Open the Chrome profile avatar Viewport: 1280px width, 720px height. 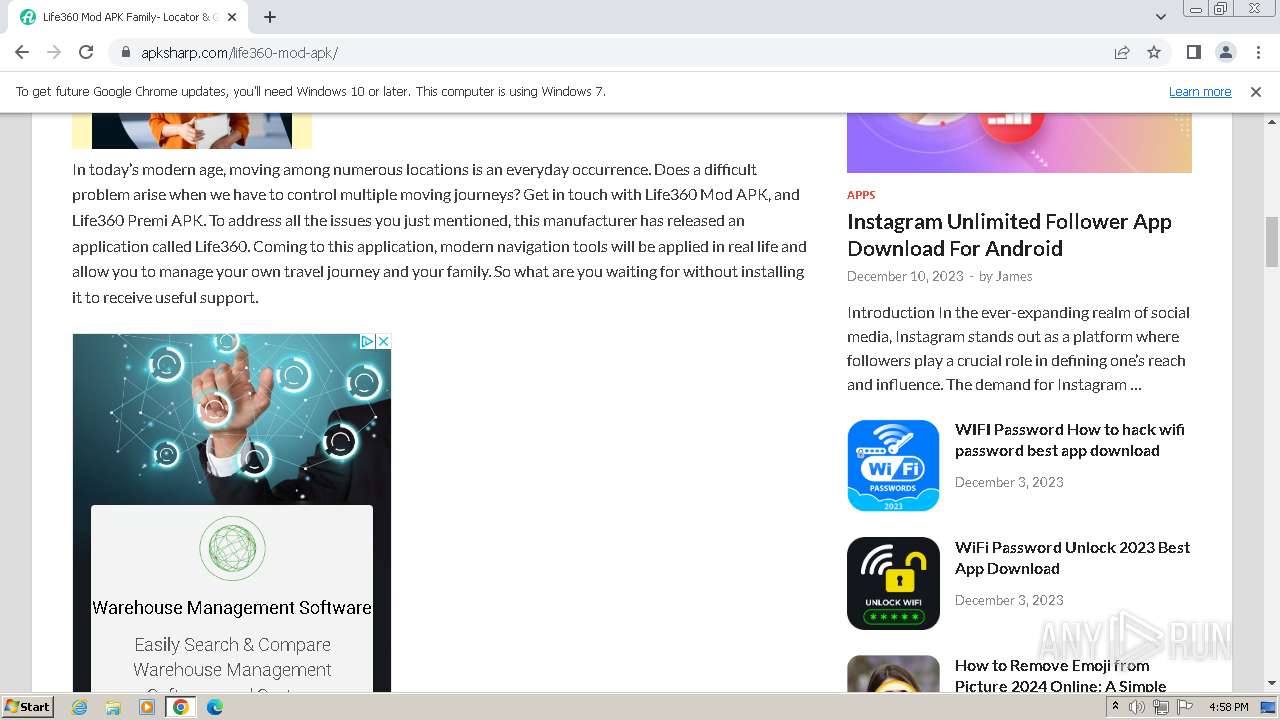(x=1225, y=52)
